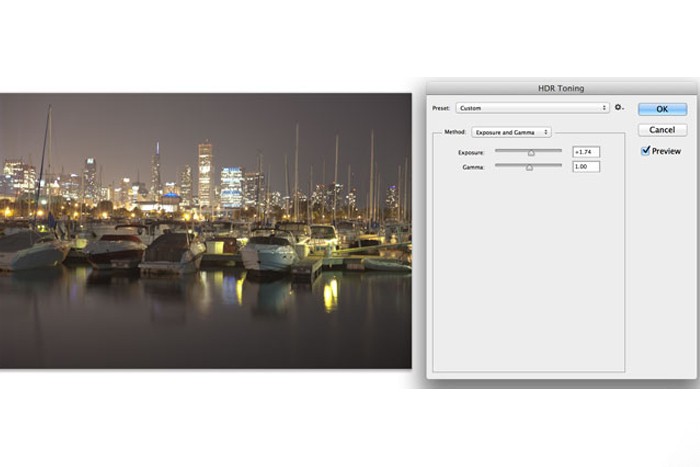The height and width of the screenshot is (467, 700).
Task: Confirm HDR Toning with OK
Action: [x=662, y=109]
